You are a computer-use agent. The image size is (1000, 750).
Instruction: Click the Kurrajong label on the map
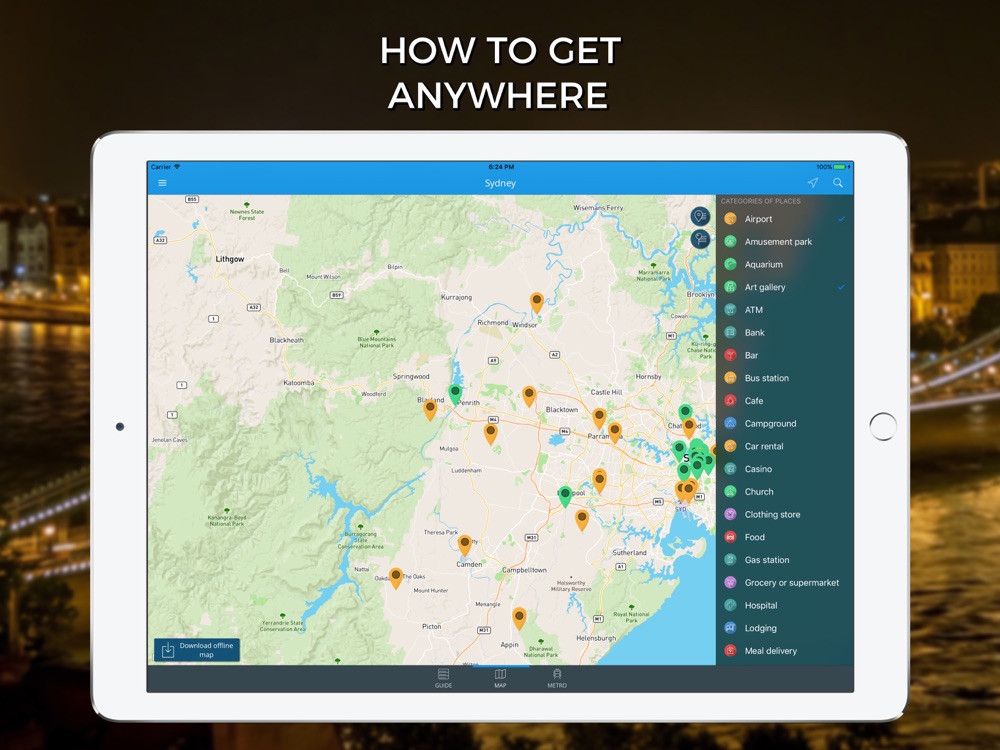[457, 297]
